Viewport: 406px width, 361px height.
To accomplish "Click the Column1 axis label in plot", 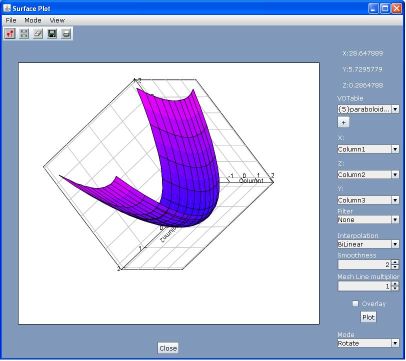I will pos(251,181).
